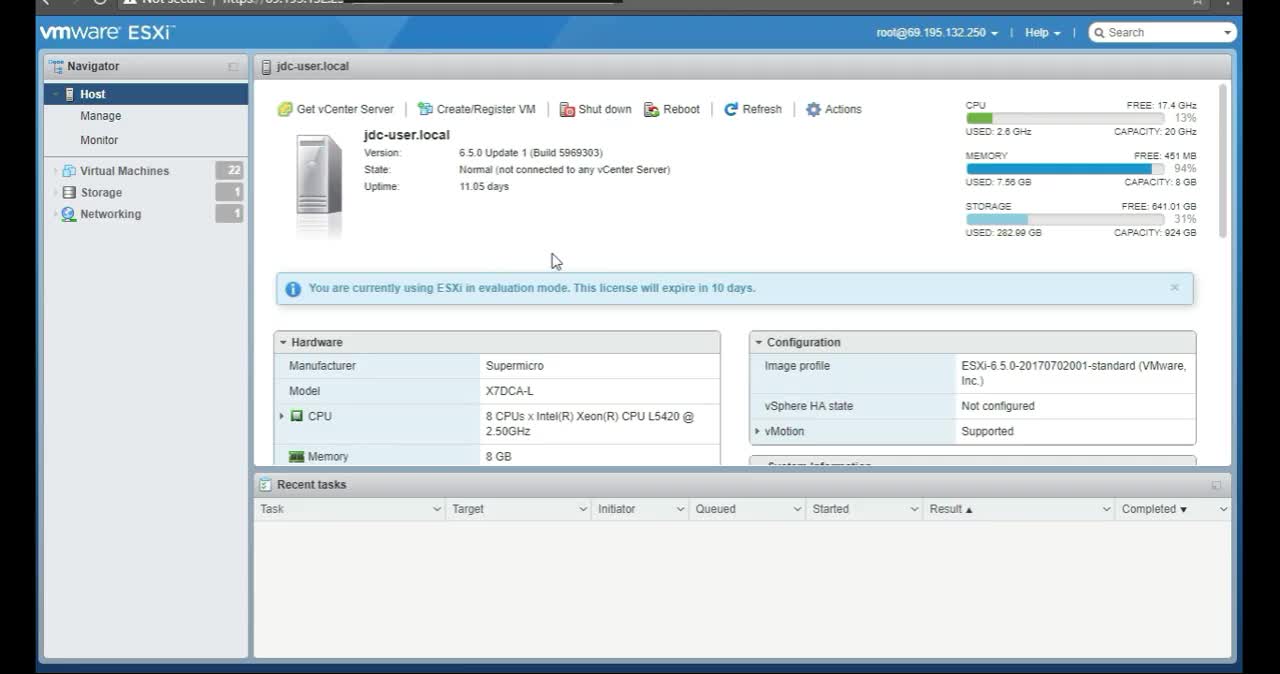Click the Shut down icon
The image size is (1280, 674).
coord(567,109)
